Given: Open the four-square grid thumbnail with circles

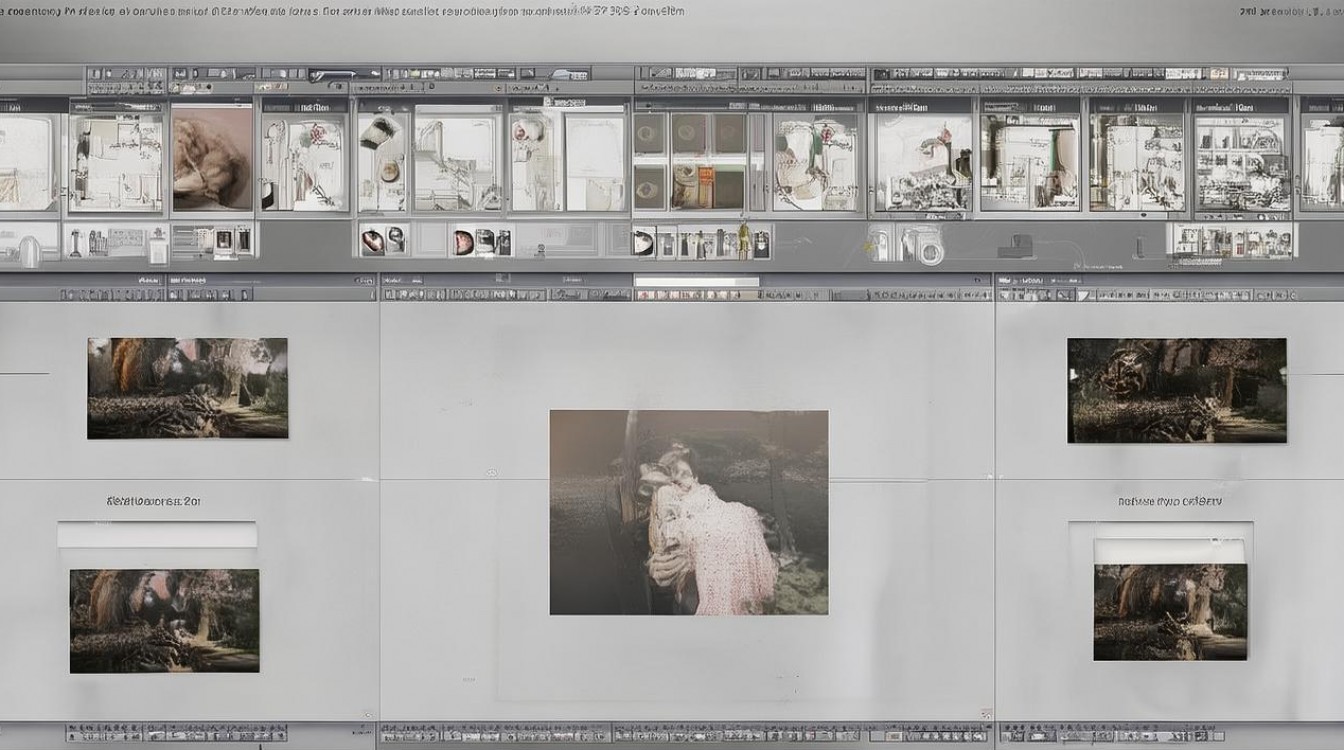Looking at the screenshot, I should click(689, 160).
